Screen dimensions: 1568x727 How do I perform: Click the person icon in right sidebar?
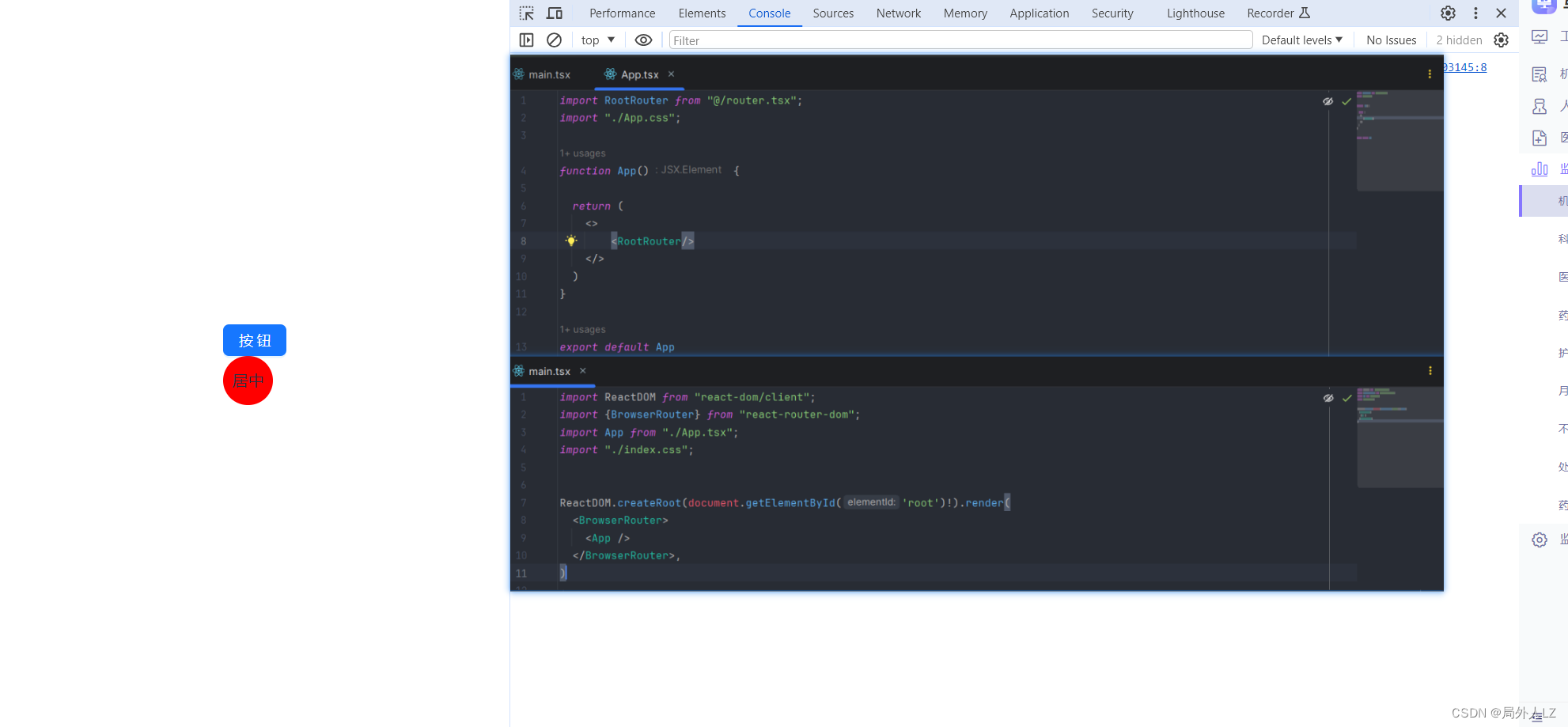(1540, 106)
